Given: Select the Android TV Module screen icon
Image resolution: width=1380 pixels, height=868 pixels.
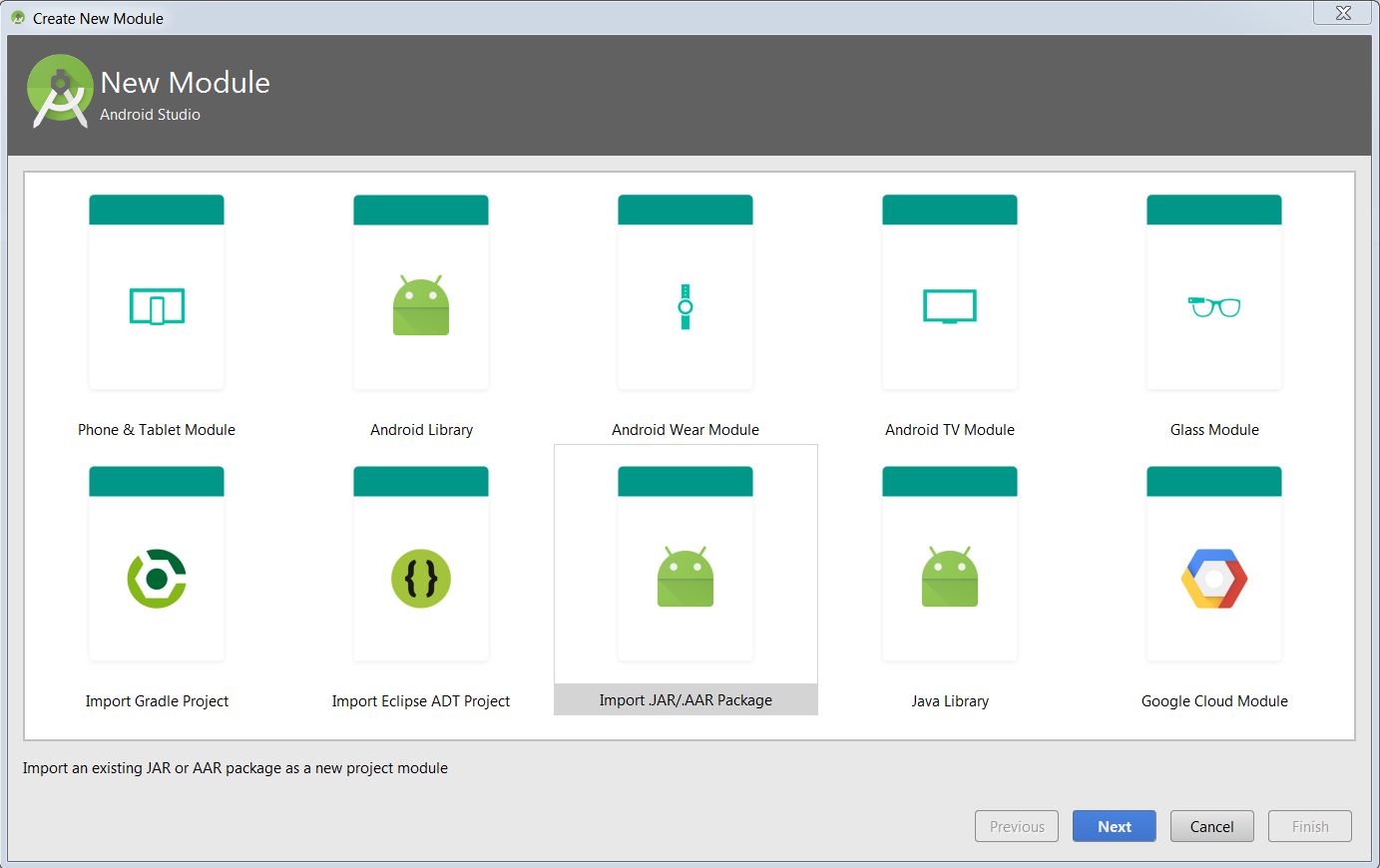Looking at the screenshot, I should click(x=950, y=306).
